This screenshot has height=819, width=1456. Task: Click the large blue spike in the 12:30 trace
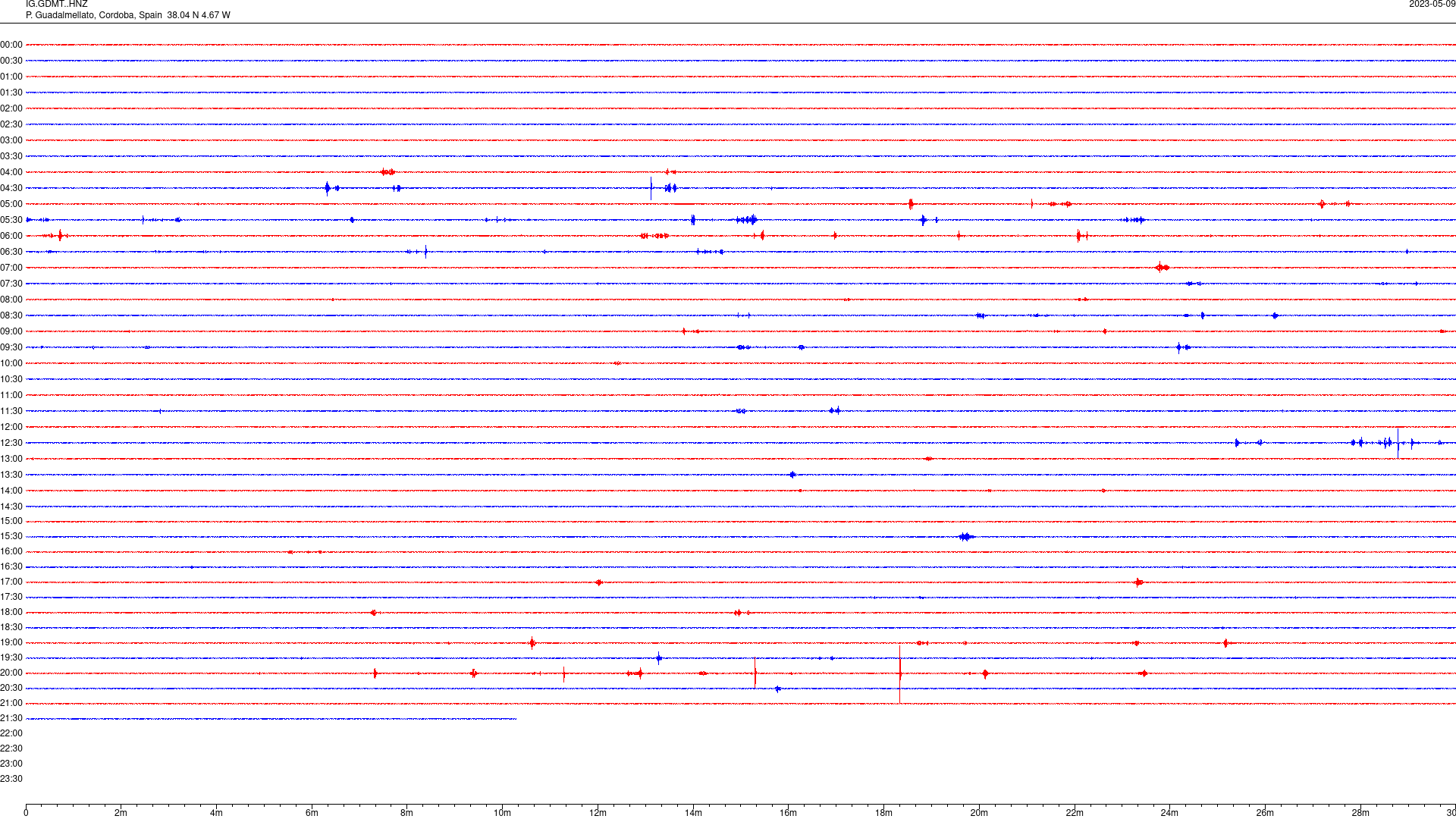click(1398, 443)
